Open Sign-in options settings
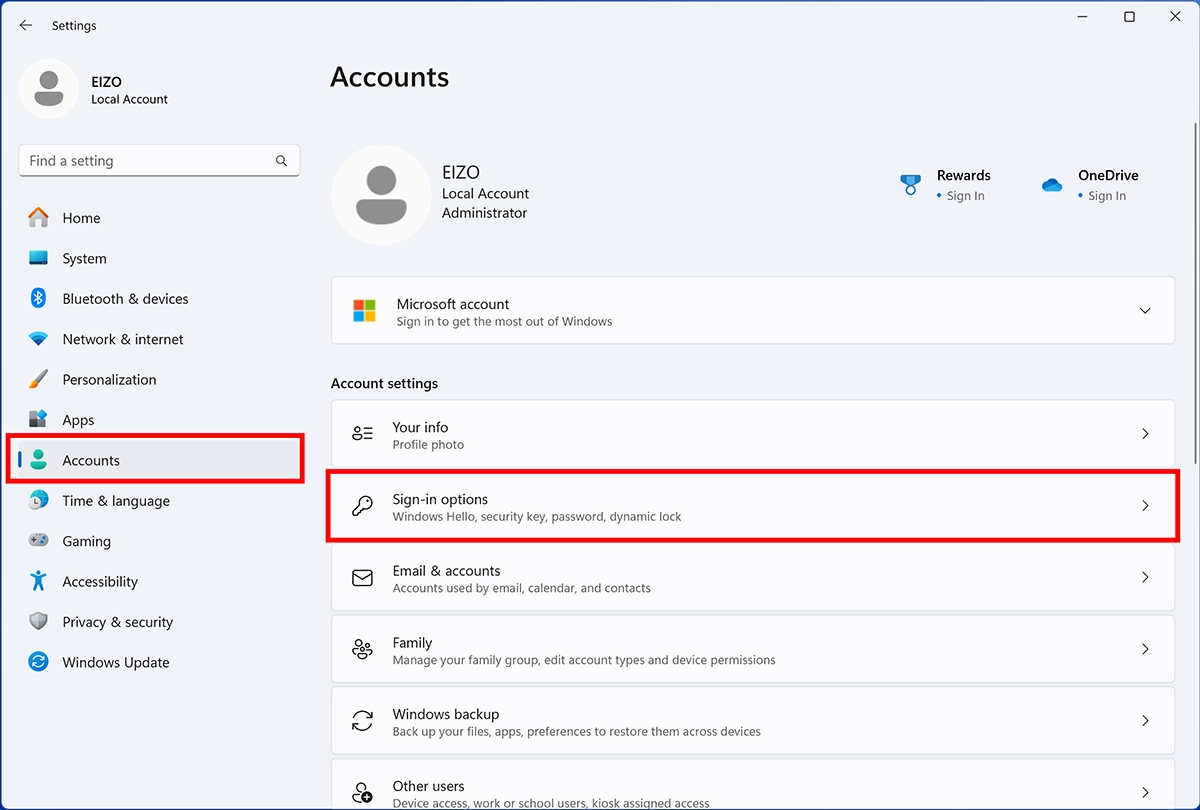 (753, 506)
